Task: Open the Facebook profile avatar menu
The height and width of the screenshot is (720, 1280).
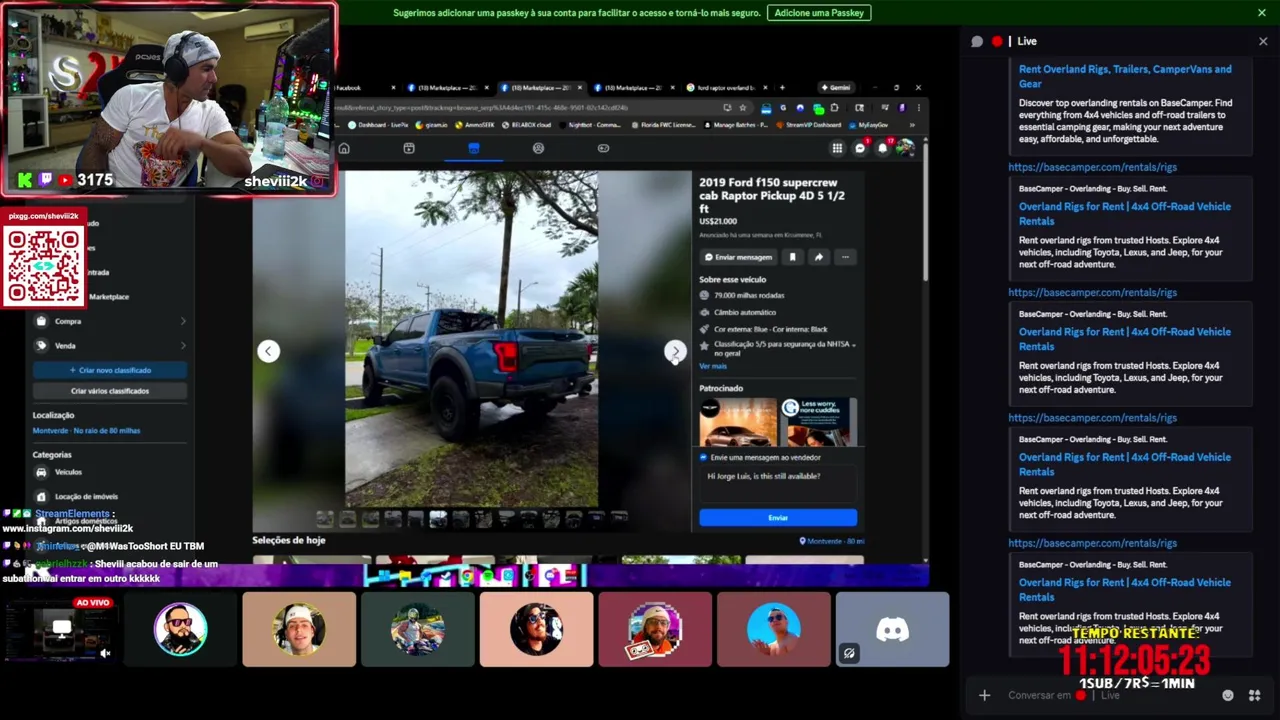Action: (x=905, y=148)
